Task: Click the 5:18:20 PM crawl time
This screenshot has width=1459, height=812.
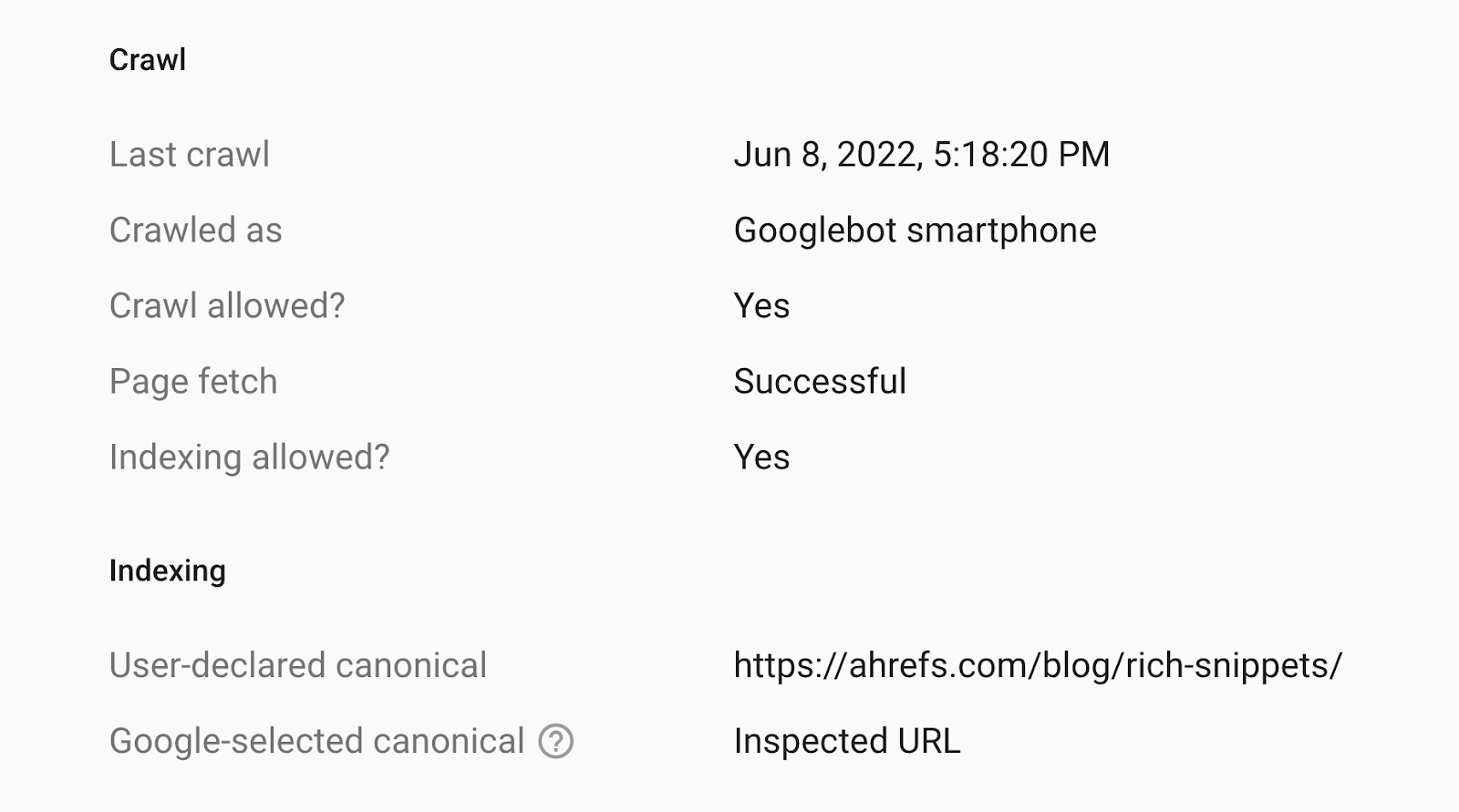Action: click(1021, 155)
